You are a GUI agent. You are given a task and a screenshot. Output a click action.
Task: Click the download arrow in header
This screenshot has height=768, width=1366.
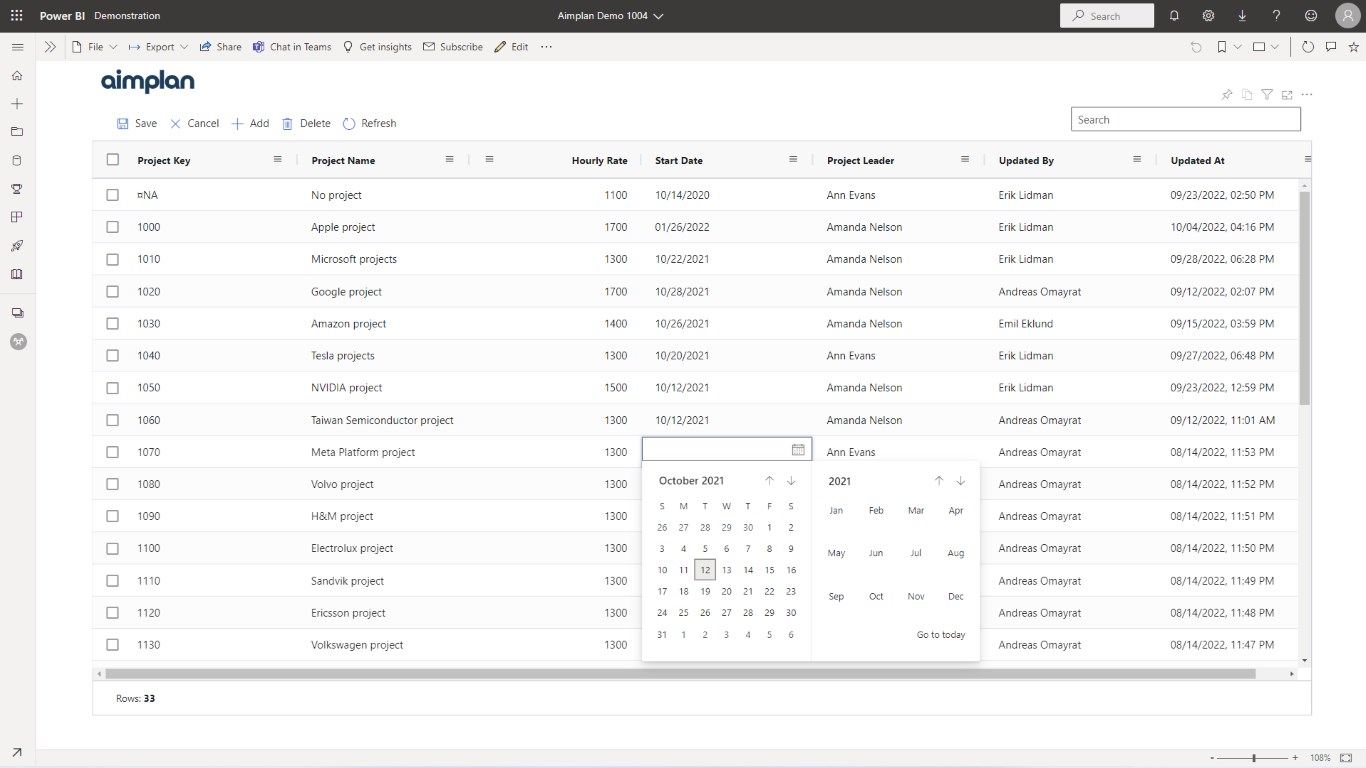point(1242,16)
